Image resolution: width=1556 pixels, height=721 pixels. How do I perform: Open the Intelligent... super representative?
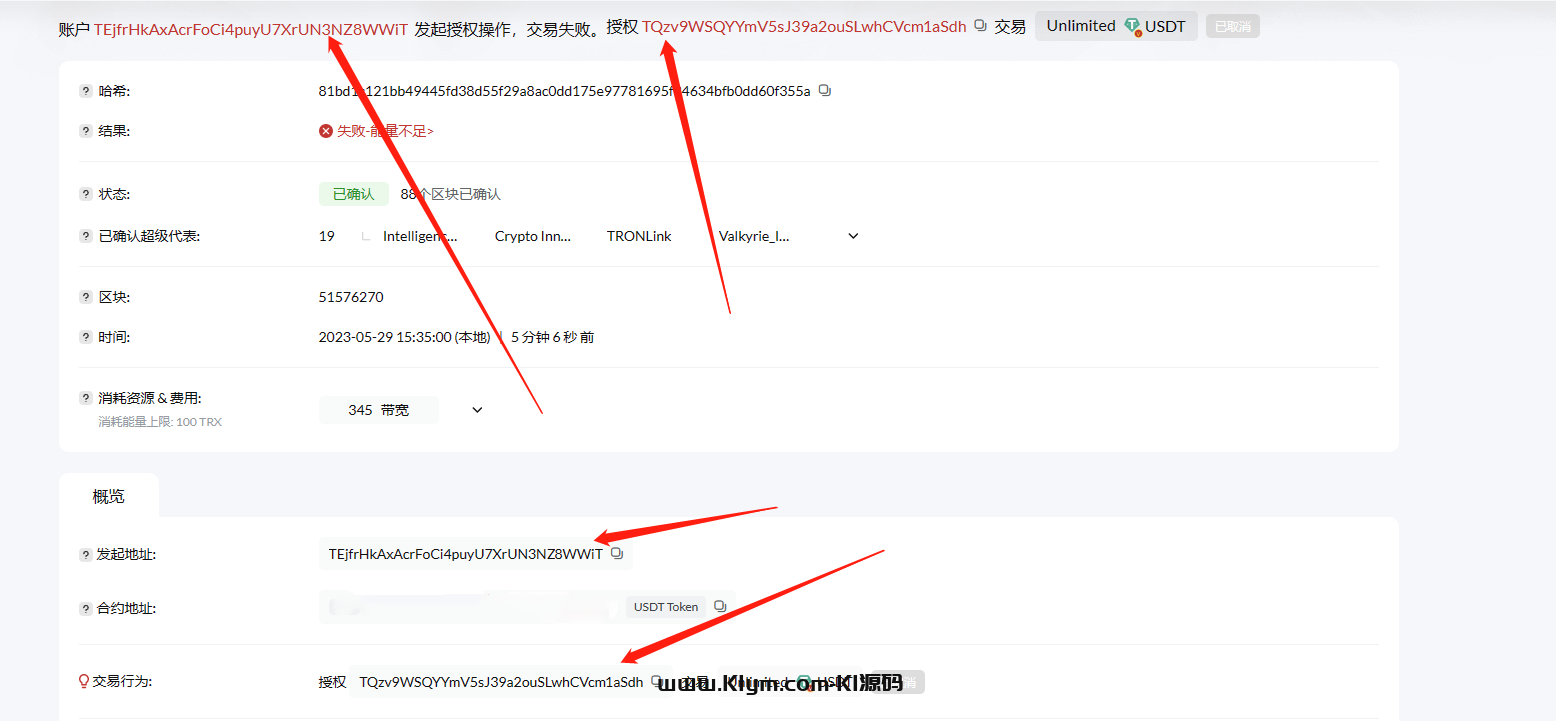[x=420, y=237]
